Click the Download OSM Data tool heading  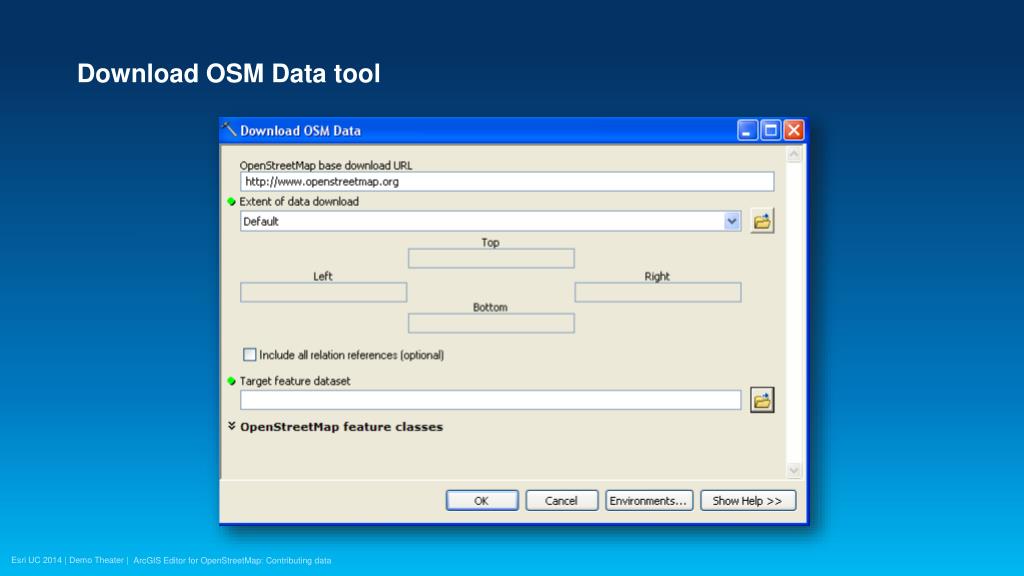[229, 73]
